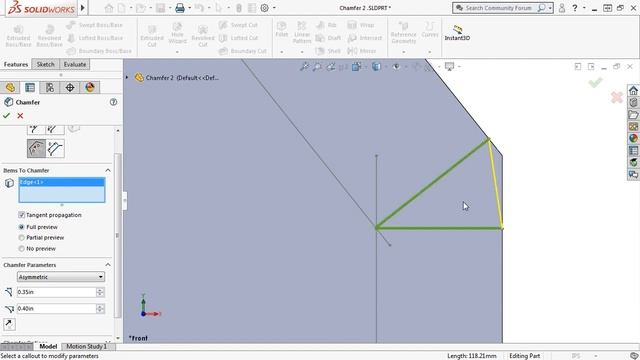
Task: Open the Asymmetric chamfer method dropdown
Action: click(61, 277)
